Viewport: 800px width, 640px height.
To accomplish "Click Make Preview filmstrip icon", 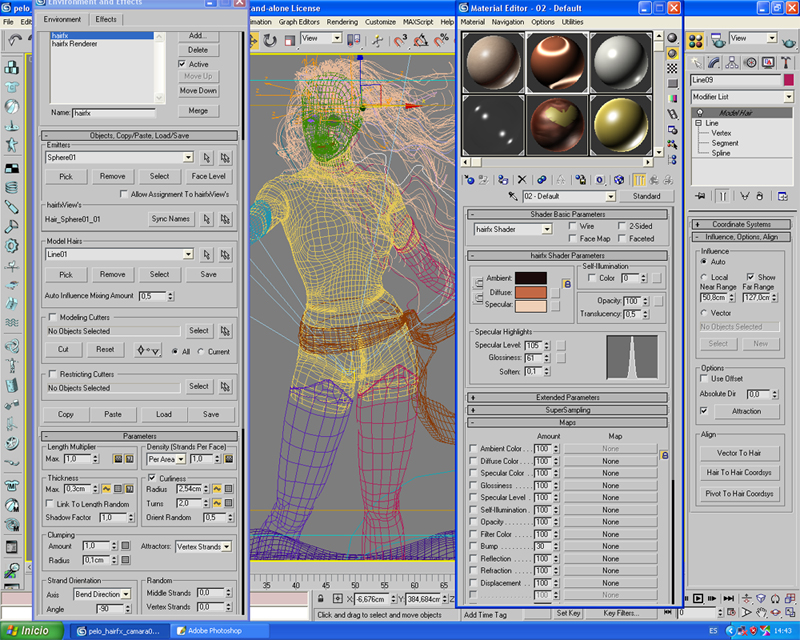I will 672,114.
